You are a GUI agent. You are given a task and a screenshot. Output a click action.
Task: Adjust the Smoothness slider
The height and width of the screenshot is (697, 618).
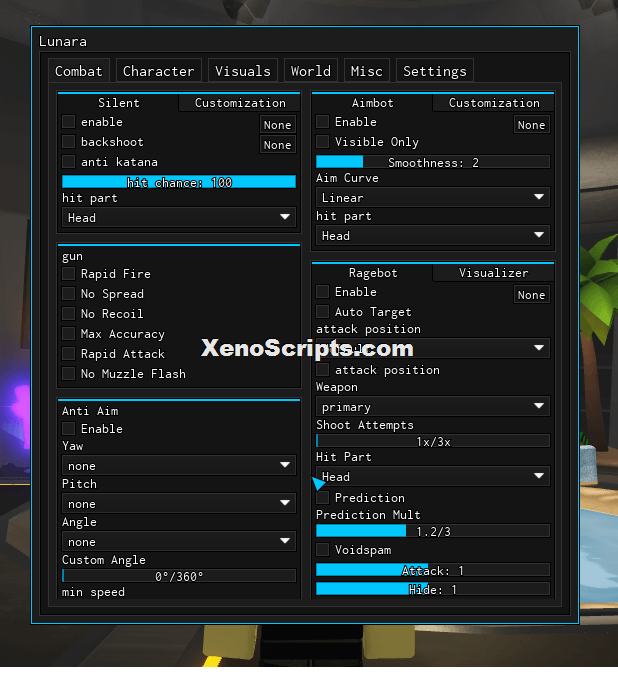click(433, 162)
